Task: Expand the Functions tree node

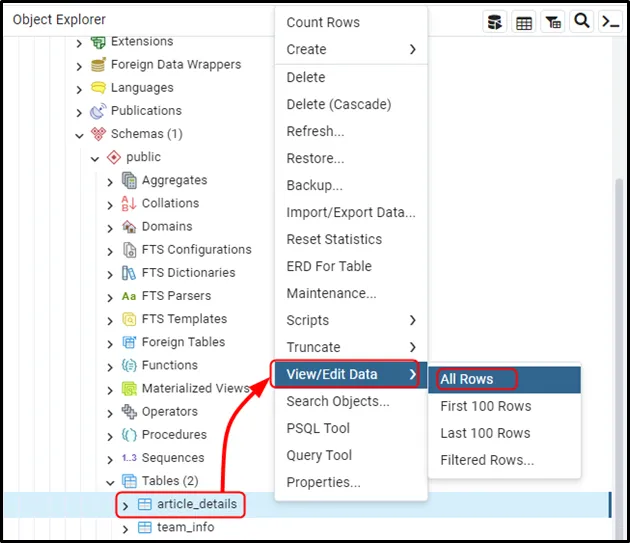Action: pyautogui.click(x=111, y=366)
